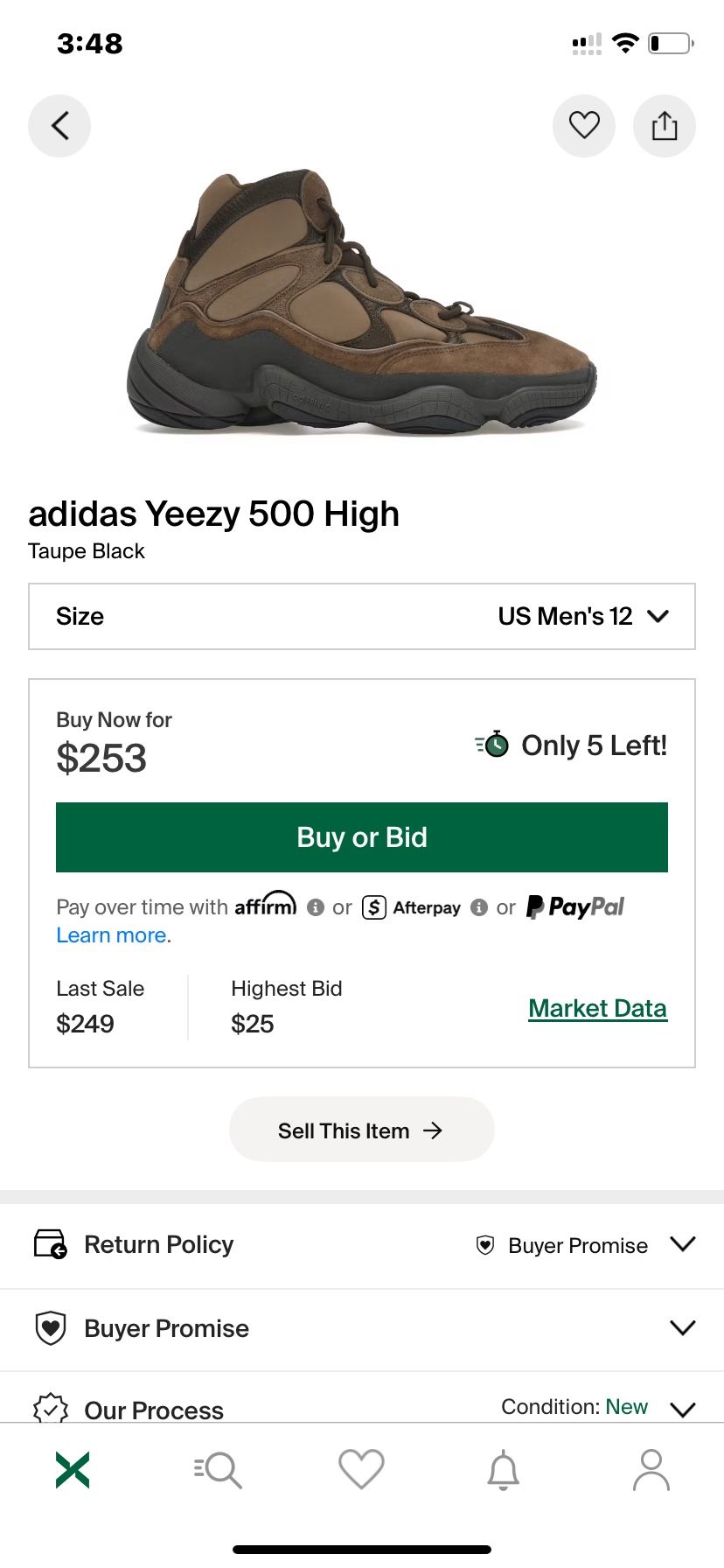Open the account profile tab
This screenshot has width=724, height=1568.
pos(651,1470)
